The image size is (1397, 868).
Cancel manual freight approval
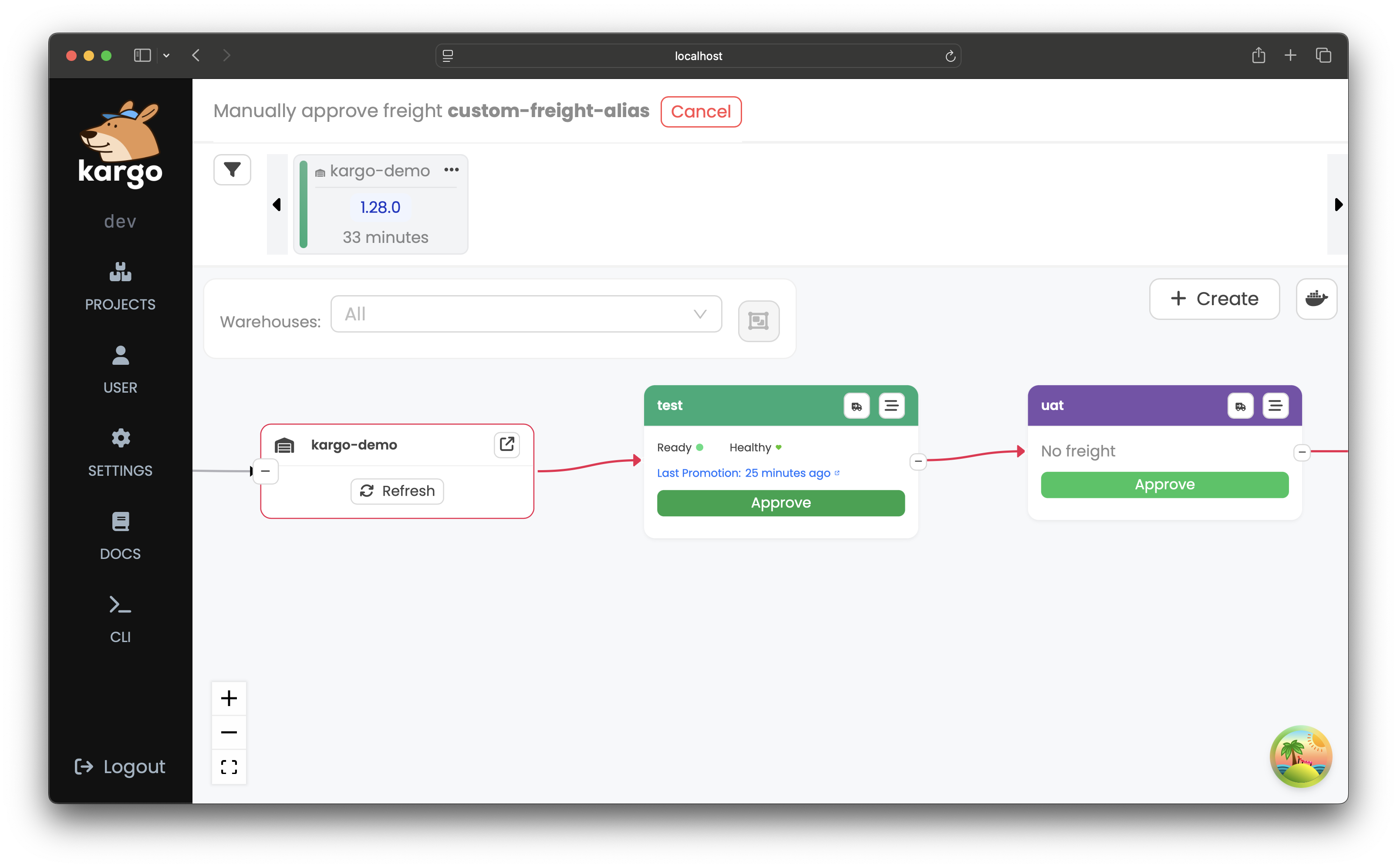[701, 111]
